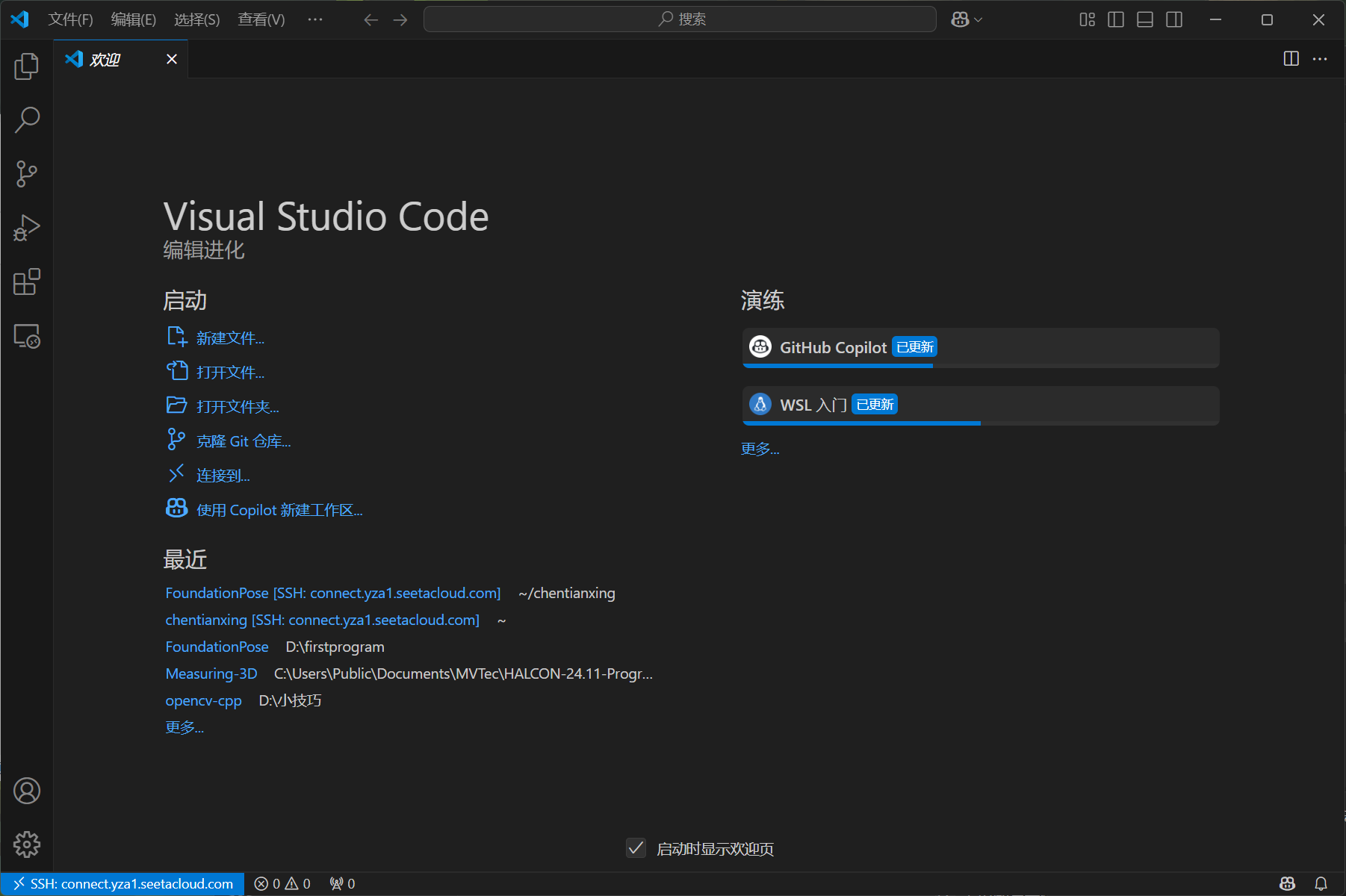The width and height of the screenshot is (1346, 896).
Task: Expand the menu bar overflow ellipsis
Action: point(315,19)
